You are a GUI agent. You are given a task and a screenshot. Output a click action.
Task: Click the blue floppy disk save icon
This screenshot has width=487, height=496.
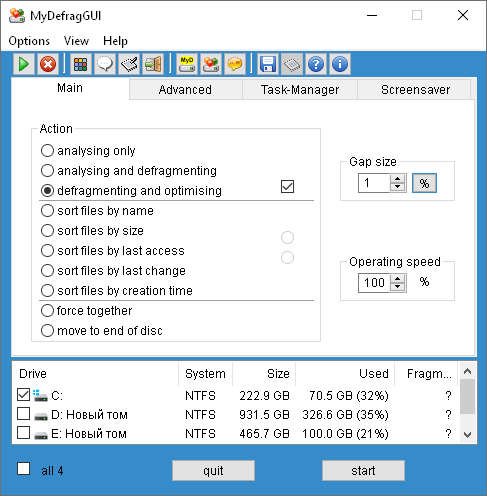[268, 64]
